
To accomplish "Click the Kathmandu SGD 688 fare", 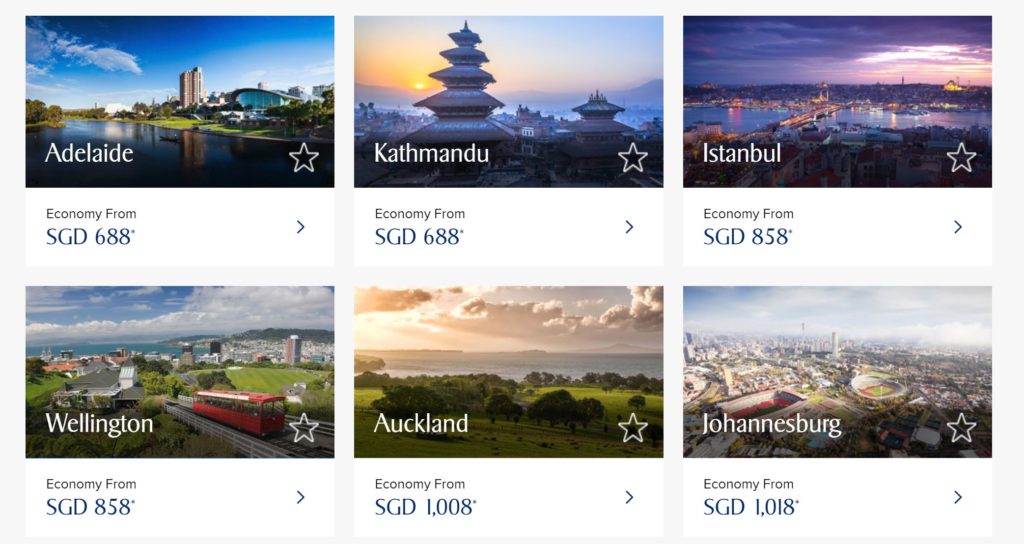I will point(418,237).
